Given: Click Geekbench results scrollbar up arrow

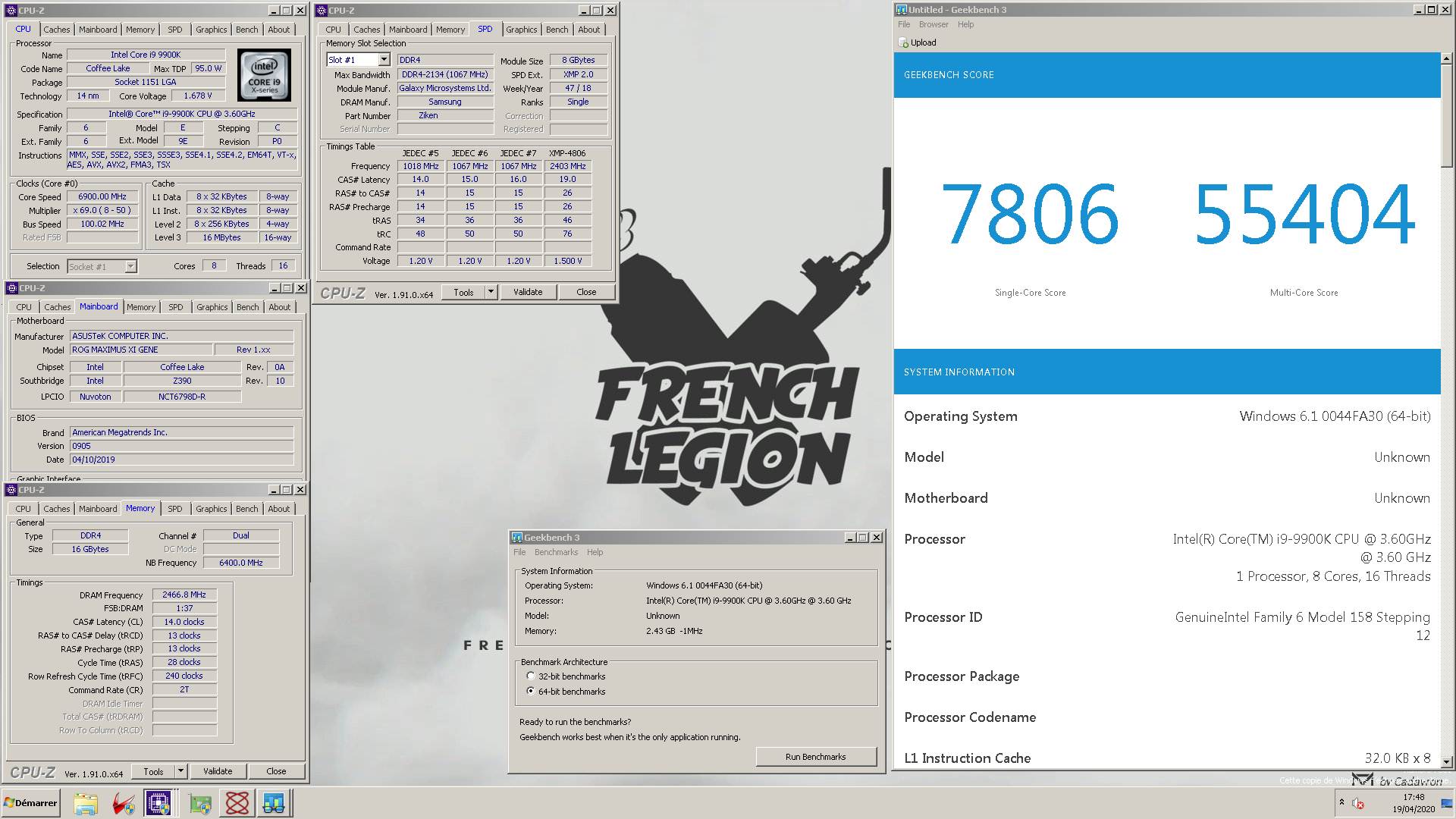Looking at the screenshot, I should pos(1446,58).
